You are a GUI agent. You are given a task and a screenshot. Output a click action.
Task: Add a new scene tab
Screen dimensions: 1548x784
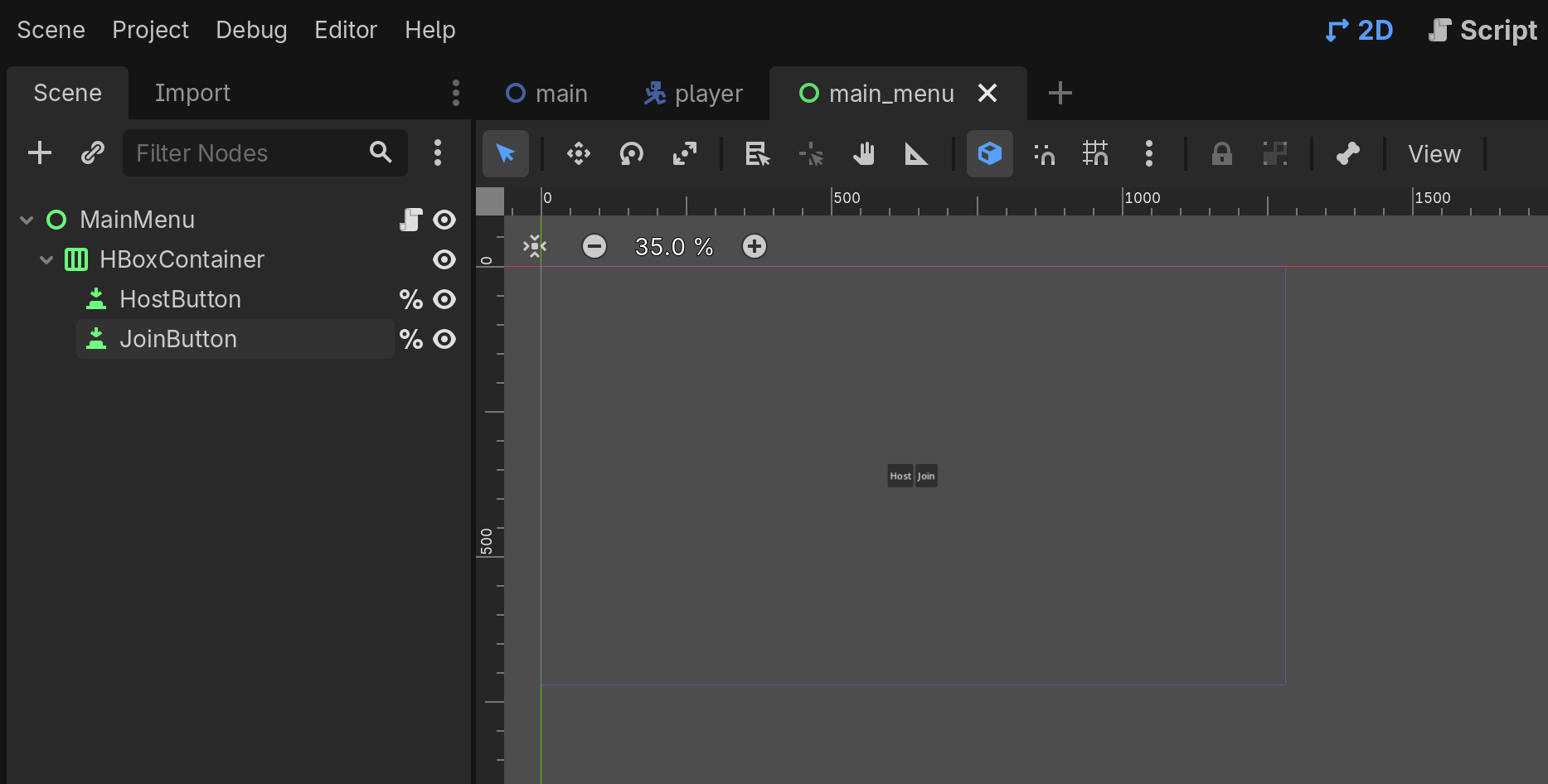pyautogui.click(x=1060, y=93)
